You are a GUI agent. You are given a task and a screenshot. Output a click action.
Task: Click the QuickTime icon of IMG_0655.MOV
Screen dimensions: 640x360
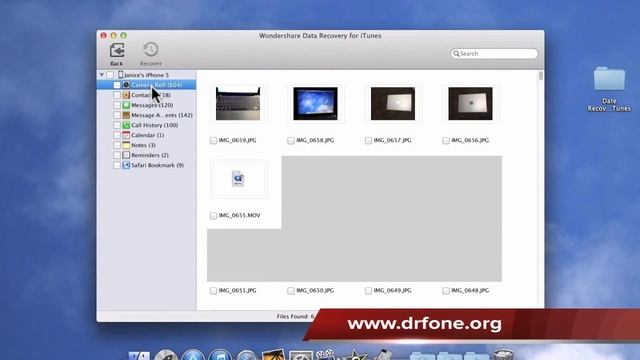[238, 179]
